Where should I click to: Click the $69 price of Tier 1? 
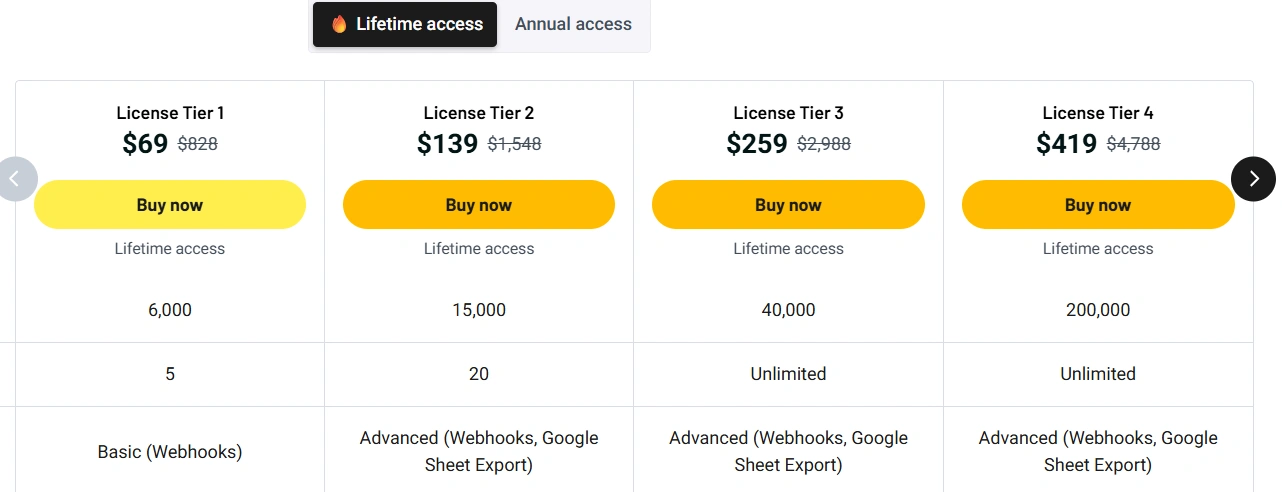(x=145, y=144)
